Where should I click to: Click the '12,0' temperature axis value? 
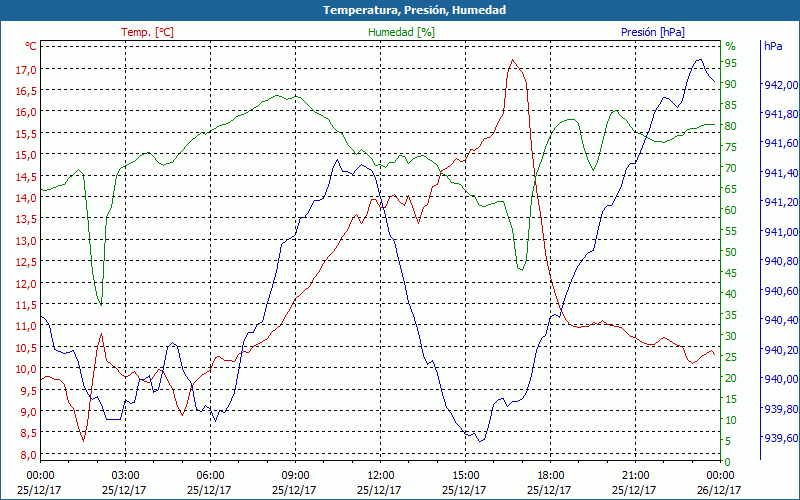pos(27,284)
